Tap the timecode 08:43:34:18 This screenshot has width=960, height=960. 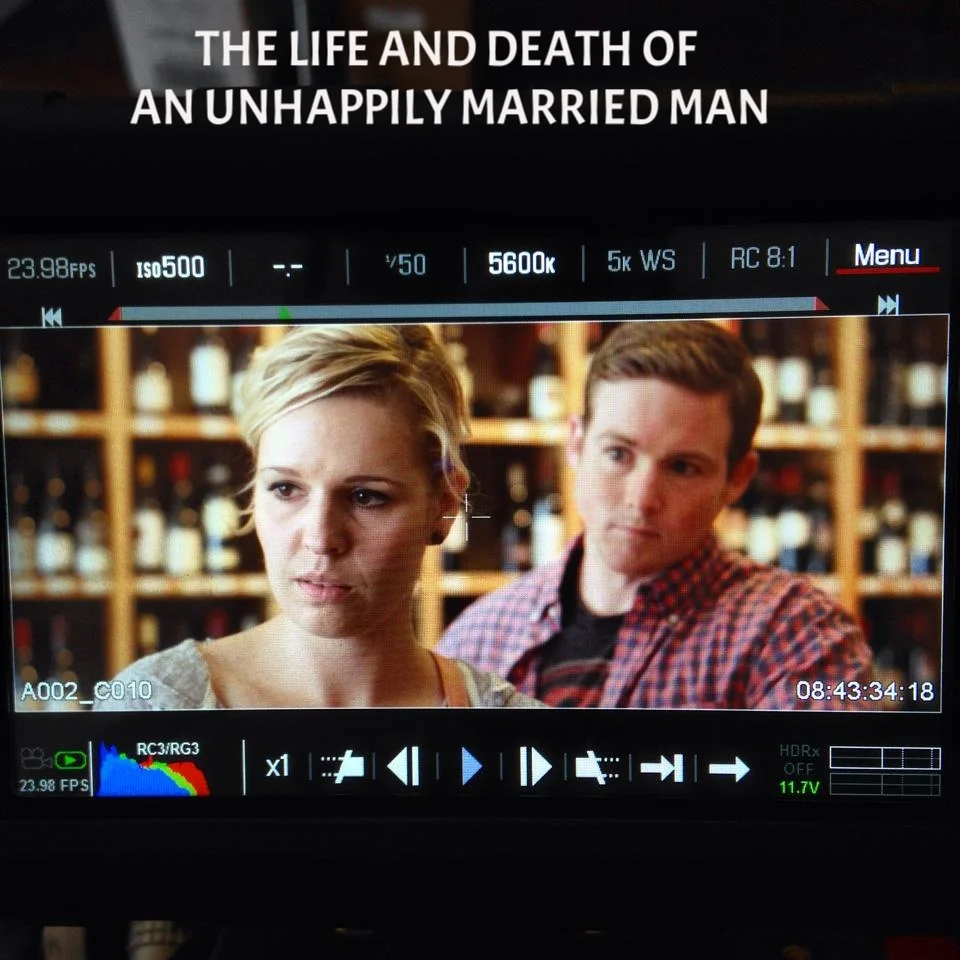coord(864,691)
